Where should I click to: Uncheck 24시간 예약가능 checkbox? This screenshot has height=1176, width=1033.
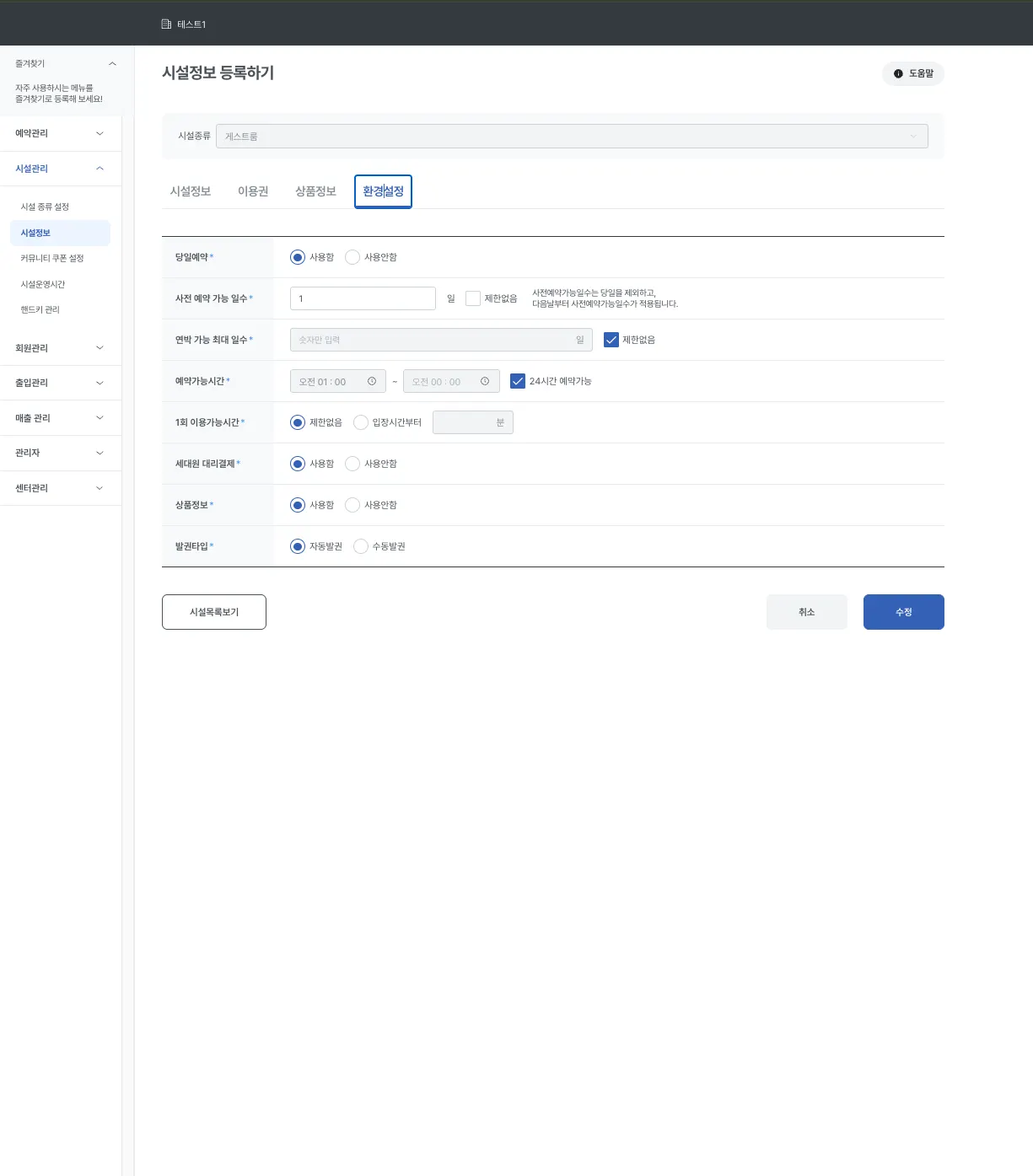coord(518,381)
